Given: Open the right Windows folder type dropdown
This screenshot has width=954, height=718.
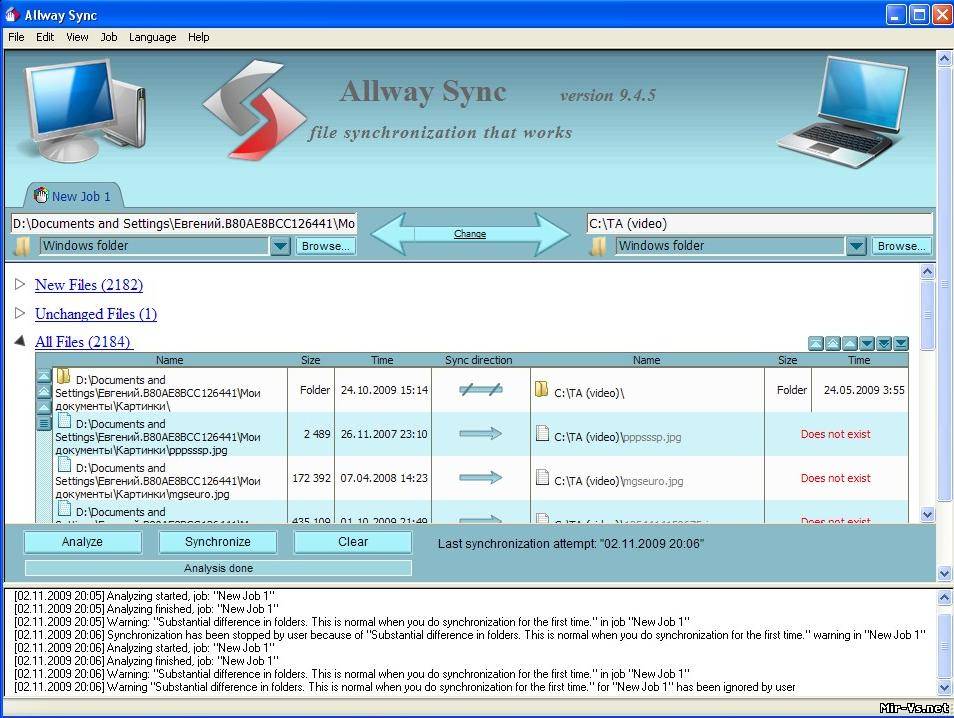Looking at the screenshot, I should (x=855, y=246).
